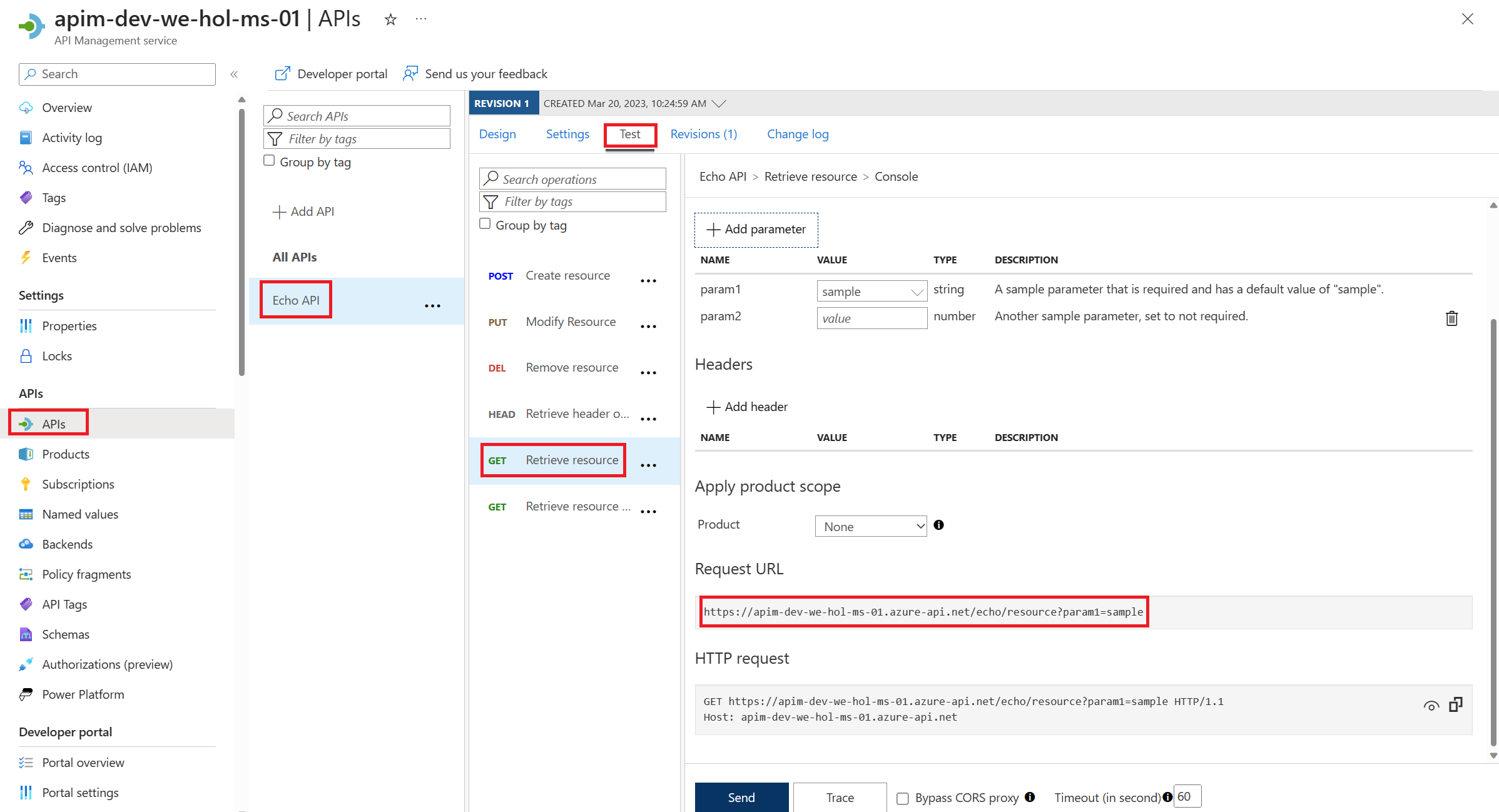
Task: Switch to the Settings tab
Action: [567, 134]
